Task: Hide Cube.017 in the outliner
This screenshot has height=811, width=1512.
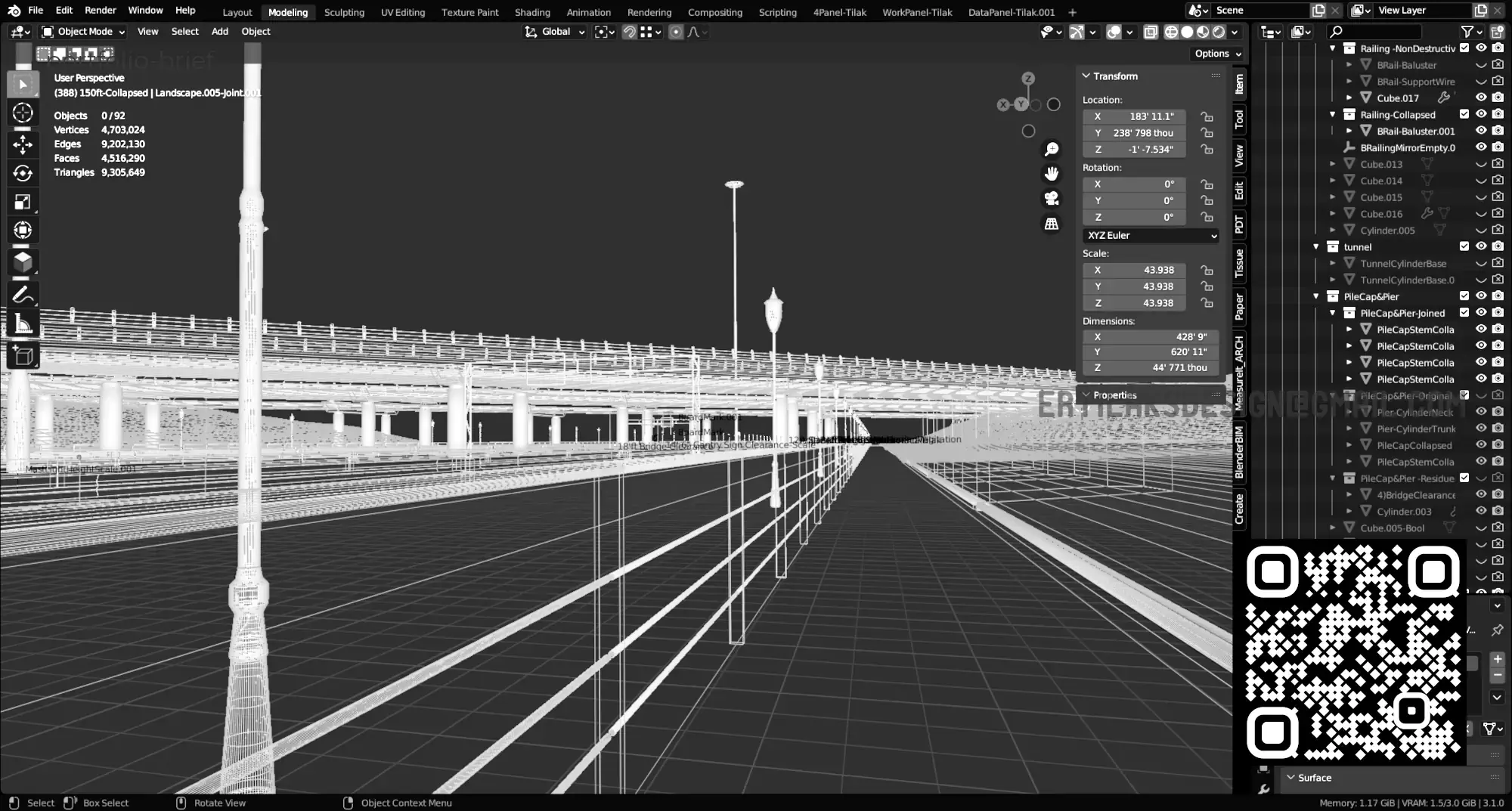Action: tap(1481, 98)
